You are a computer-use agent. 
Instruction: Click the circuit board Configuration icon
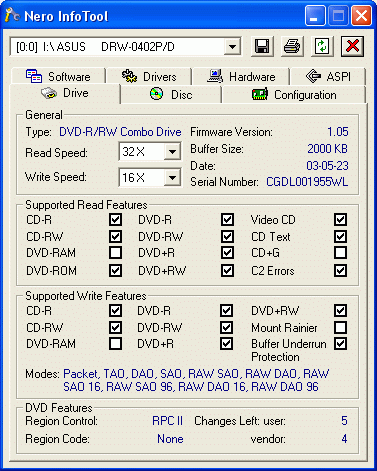[260, 94]
